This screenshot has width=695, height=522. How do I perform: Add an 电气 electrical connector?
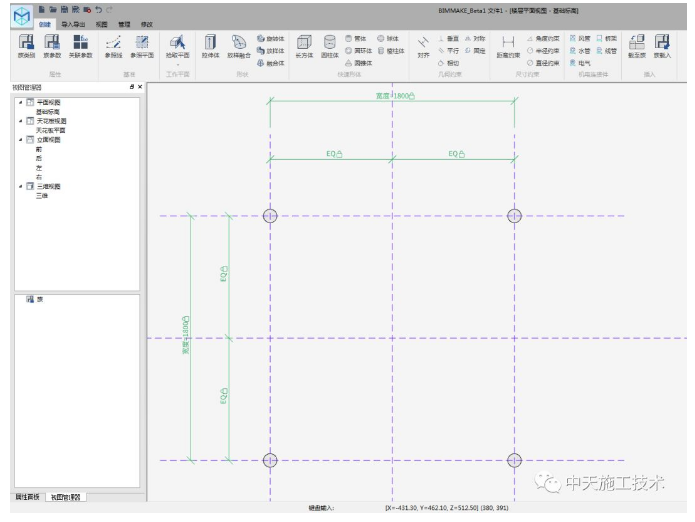[580, 63]
